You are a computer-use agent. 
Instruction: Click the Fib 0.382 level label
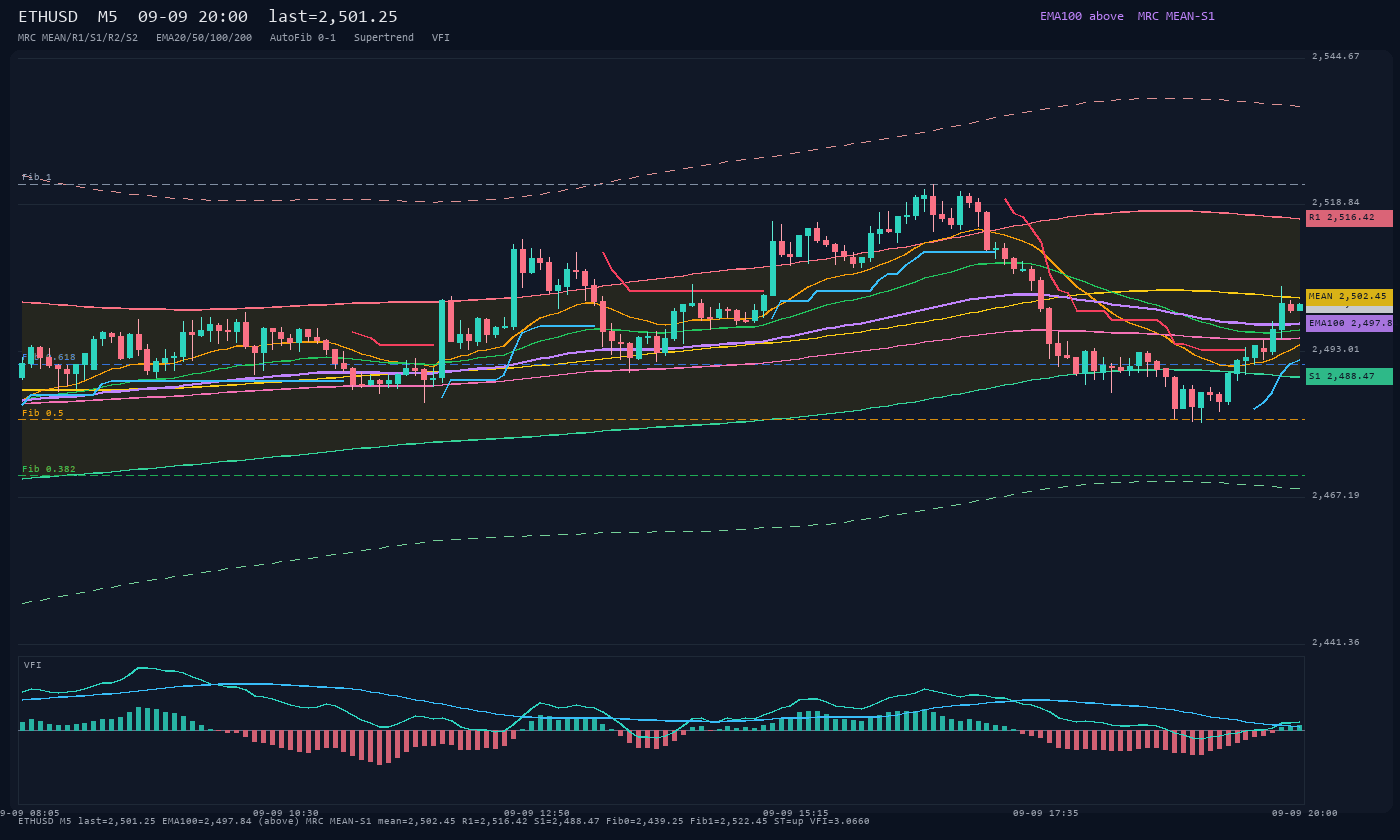click(x=49, y=469)
